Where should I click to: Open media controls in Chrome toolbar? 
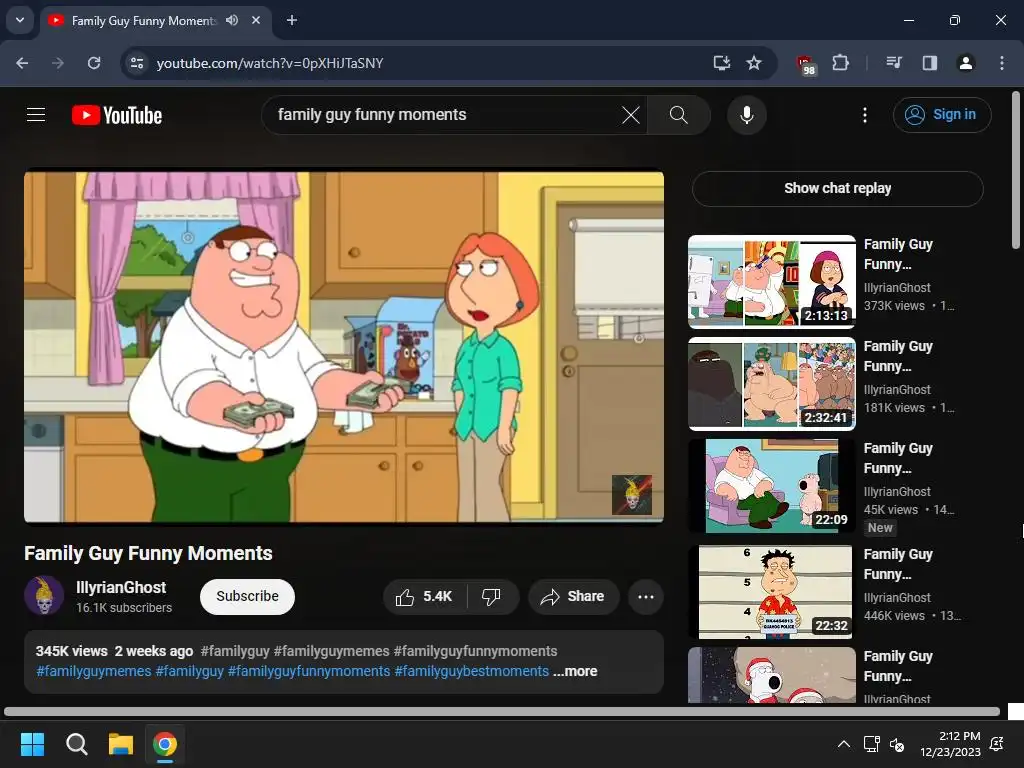click(894, 63)
